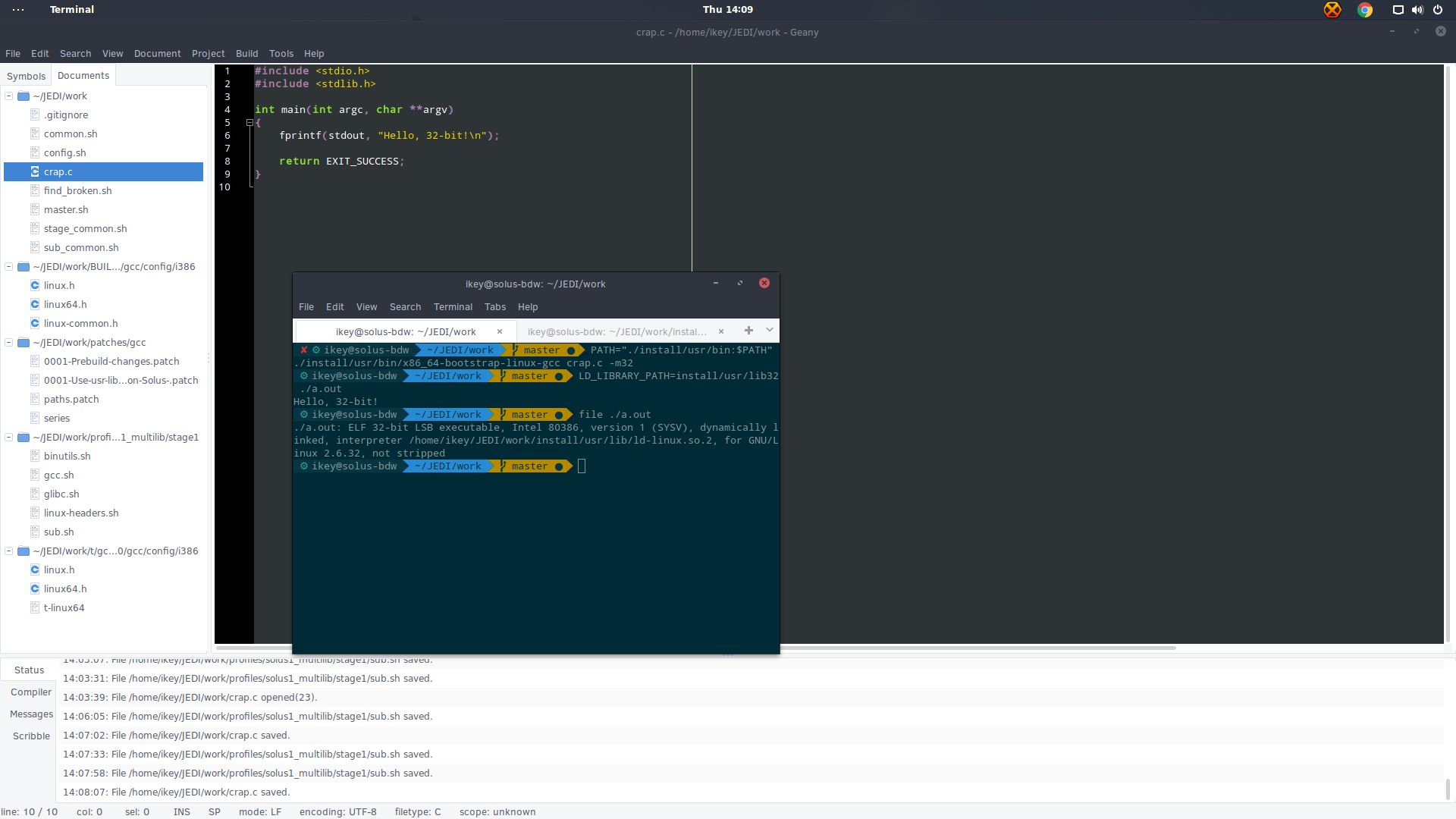
Task: Click the editor vertical scrollbar
Action: pos(1448,354)
